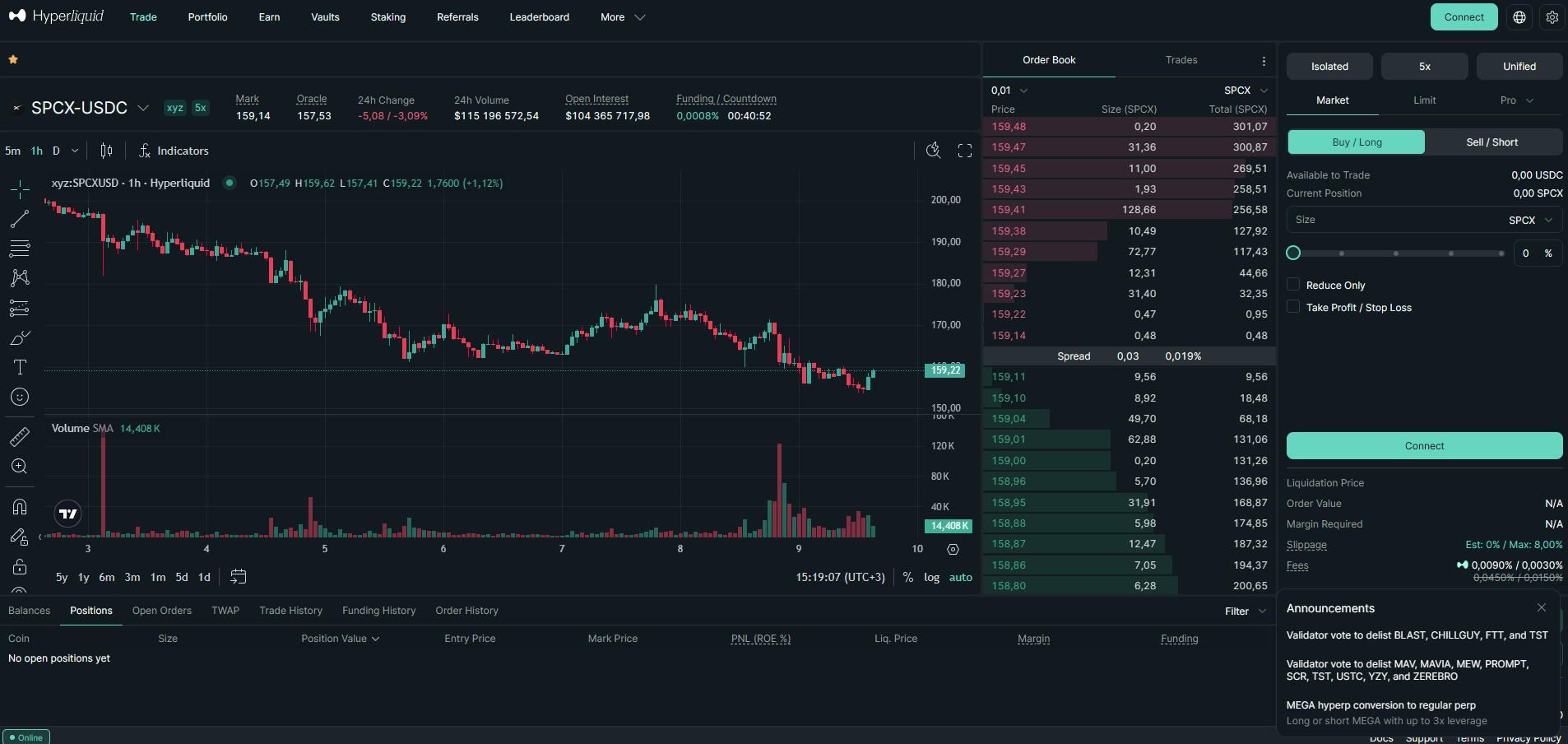Click the large Connect button in order panel

[1424, 445]
